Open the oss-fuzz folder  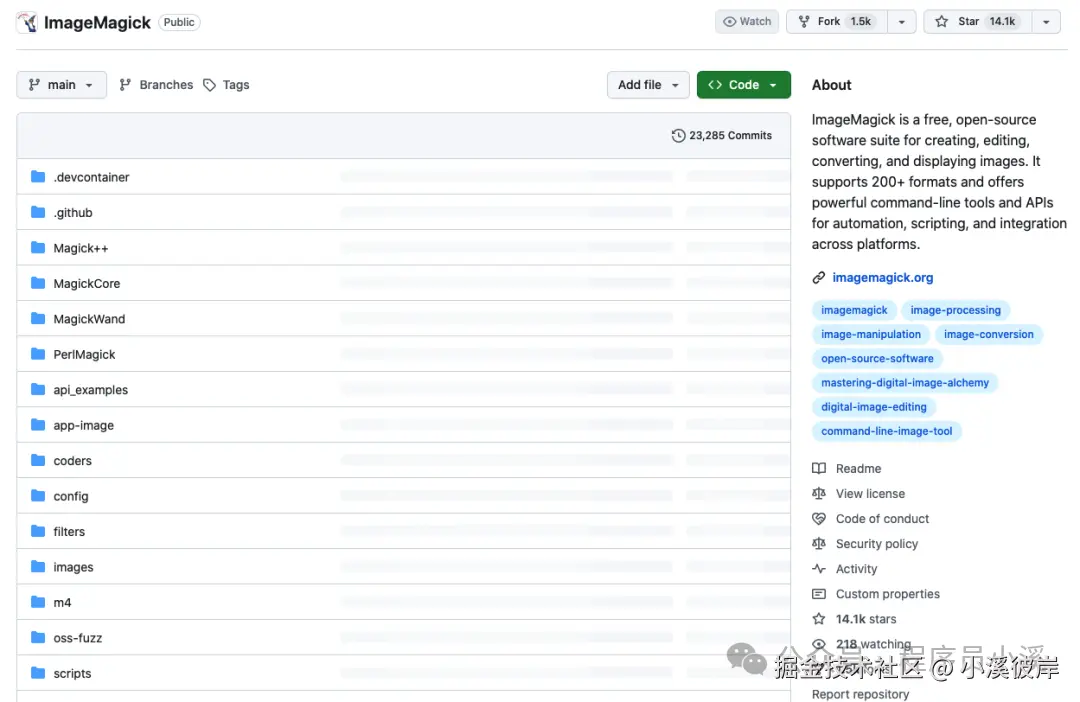(x=78, y=638)
